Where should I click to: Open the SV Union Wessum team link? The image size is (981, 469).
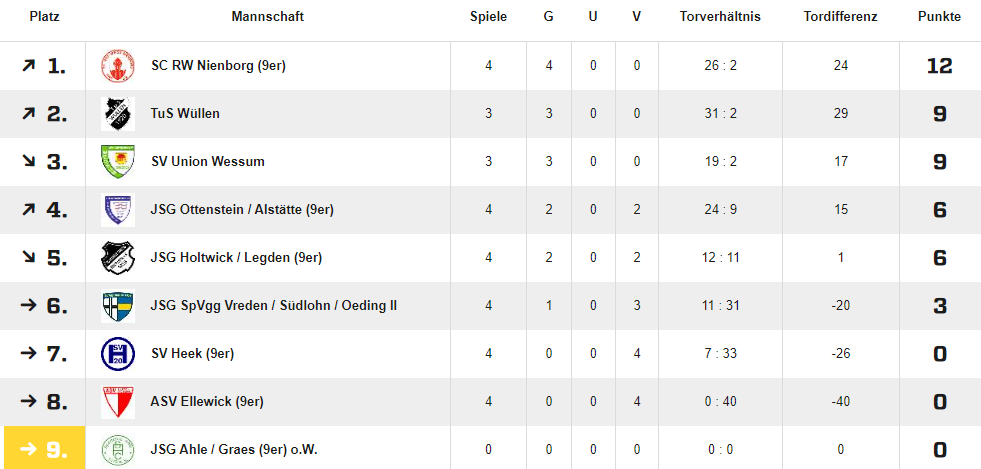point(208,162)
